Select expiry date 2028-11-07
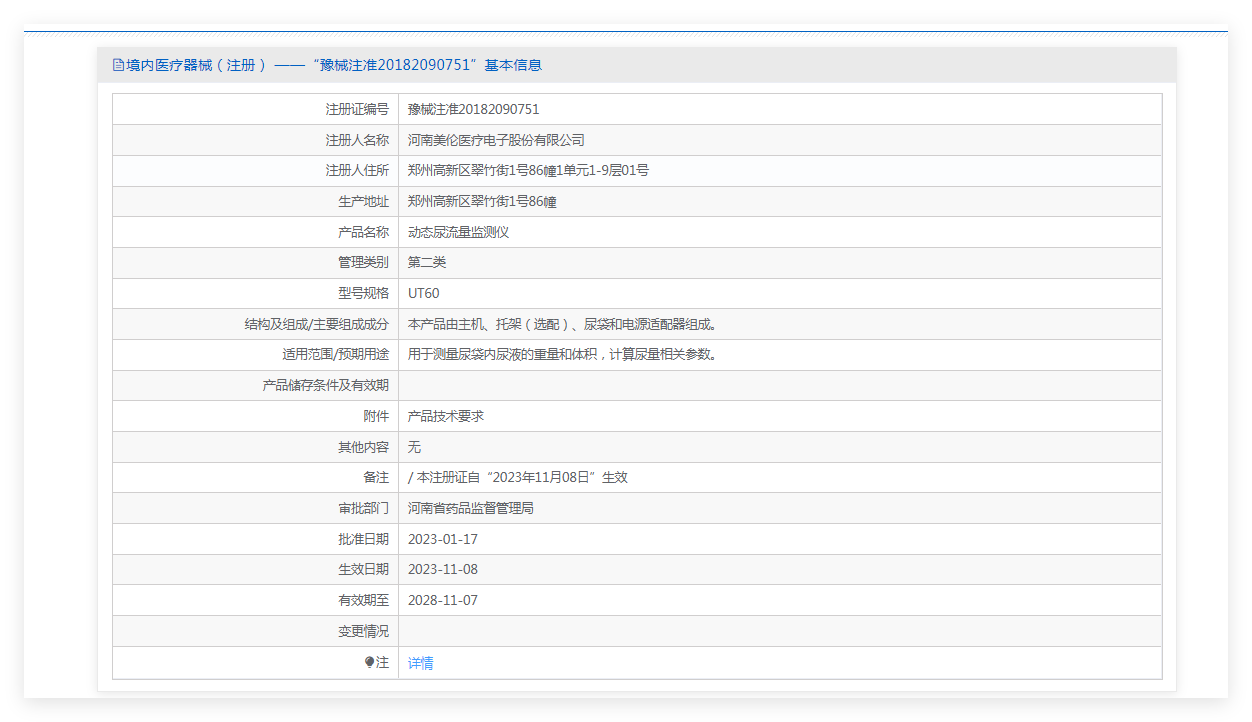 tap(443, 600)
